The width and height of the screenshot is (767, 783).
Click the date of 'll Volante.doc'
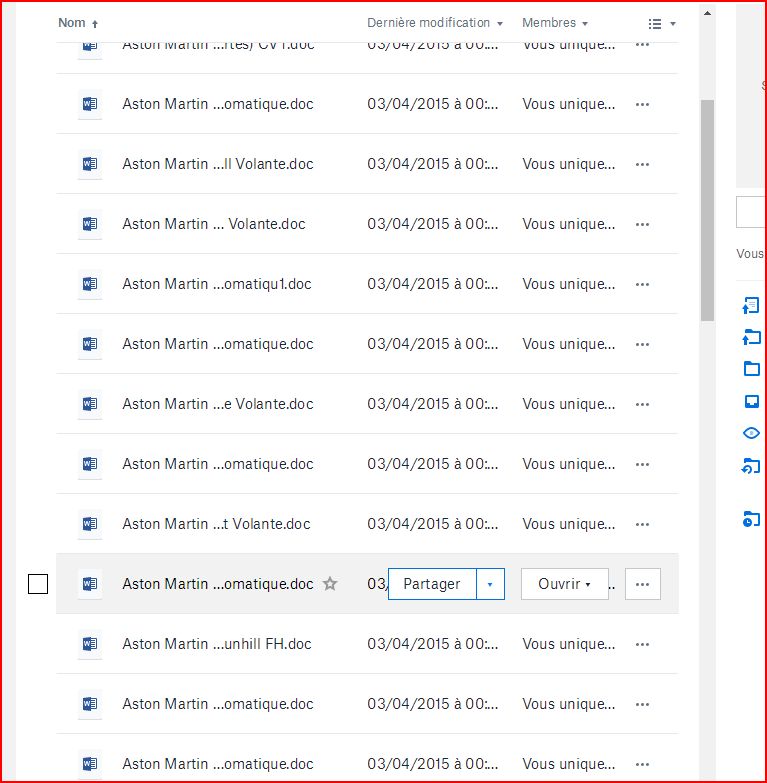(x=432, y=164)
